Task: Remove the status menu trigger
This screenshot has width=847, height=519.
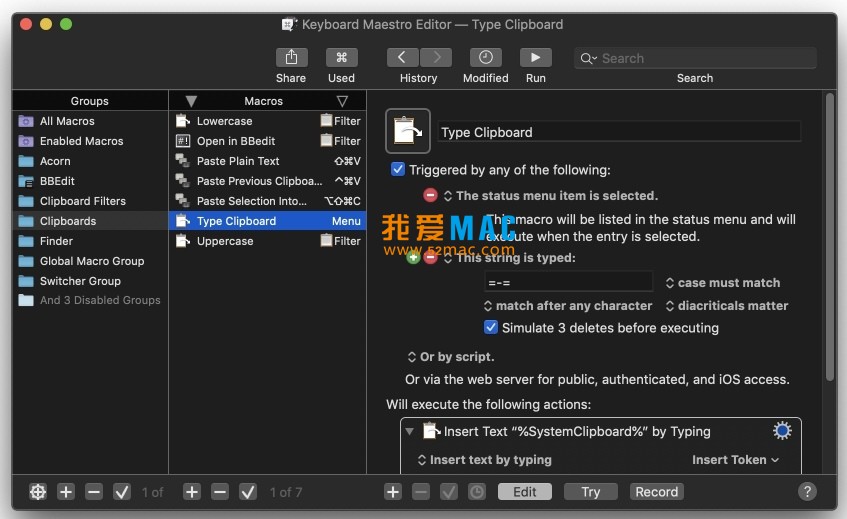Action: pos(430,195)
